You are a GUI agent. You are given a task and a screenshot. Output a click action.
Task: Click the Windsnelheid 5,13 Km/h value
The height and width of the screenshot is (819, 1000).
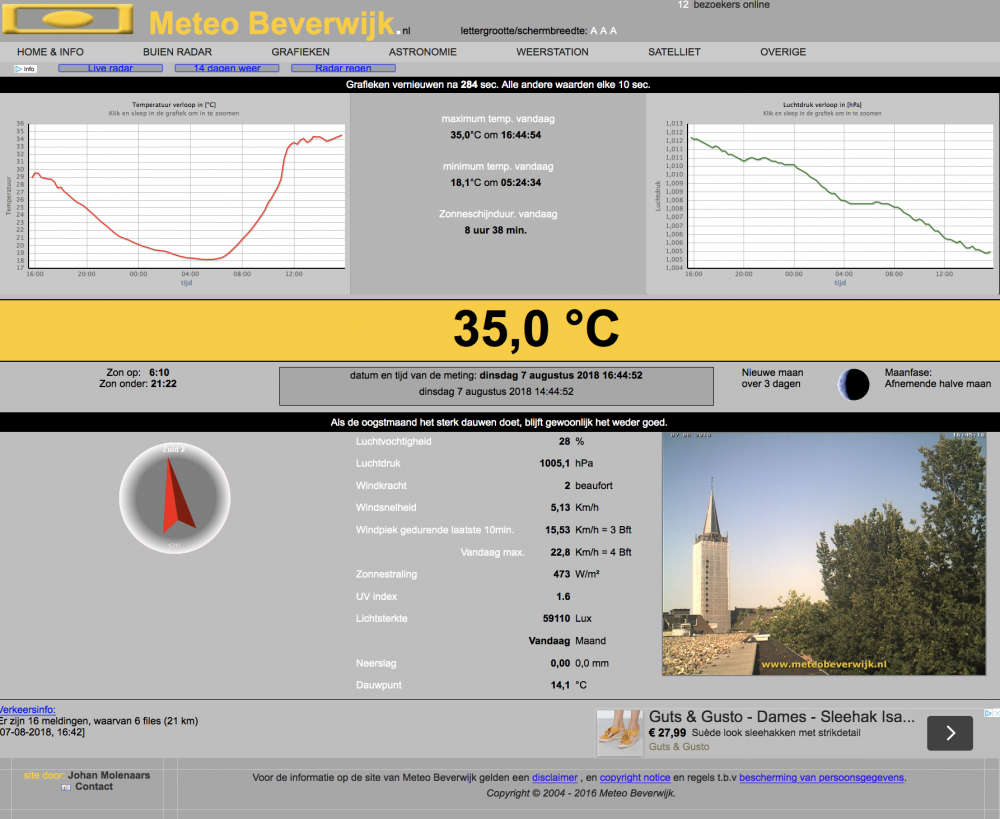click(575, 508)
